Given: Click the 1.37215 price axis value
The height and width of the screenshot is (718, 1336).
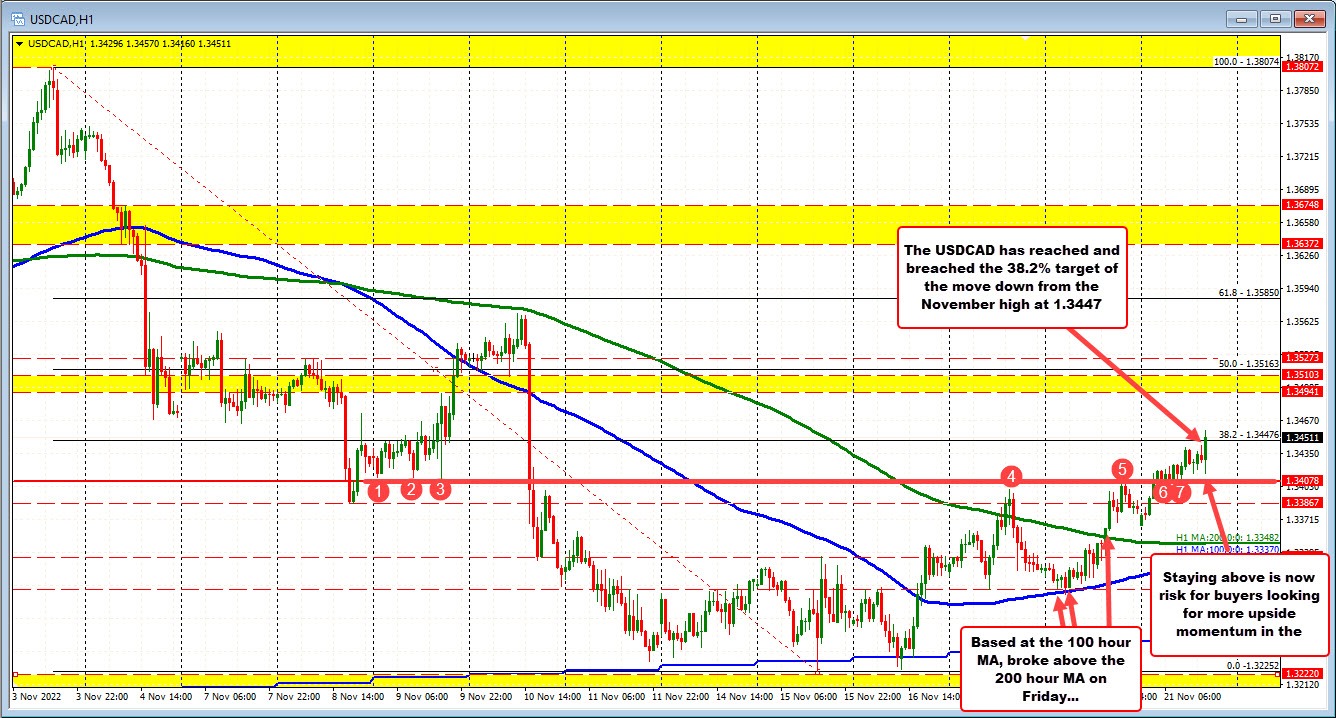Looking at the screenshot, I should pyautogui.click(x=1303, y=157).
